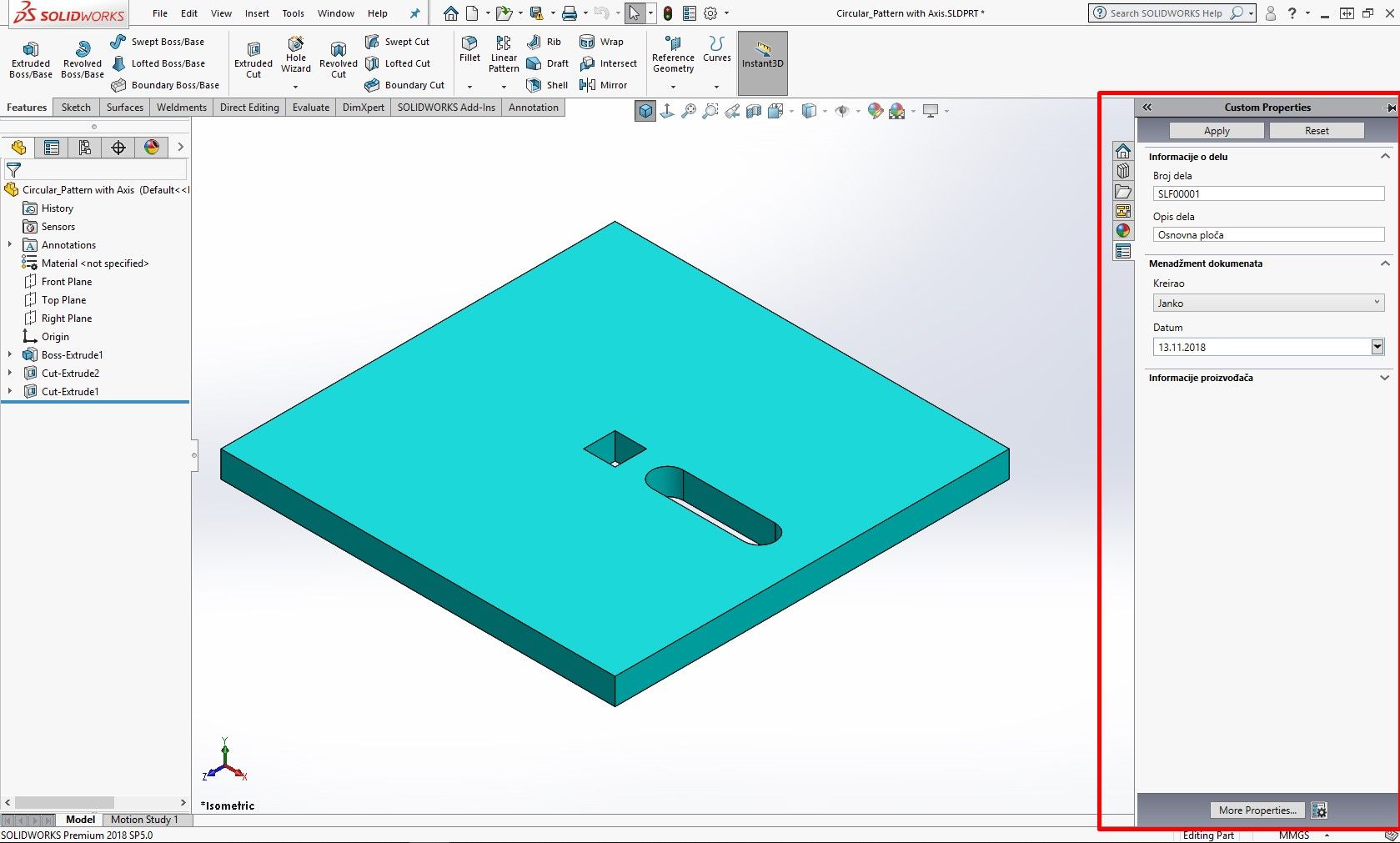1400x843 pixels.
Task: Open the ConfigurationManager tab icon
Action: 84,148
